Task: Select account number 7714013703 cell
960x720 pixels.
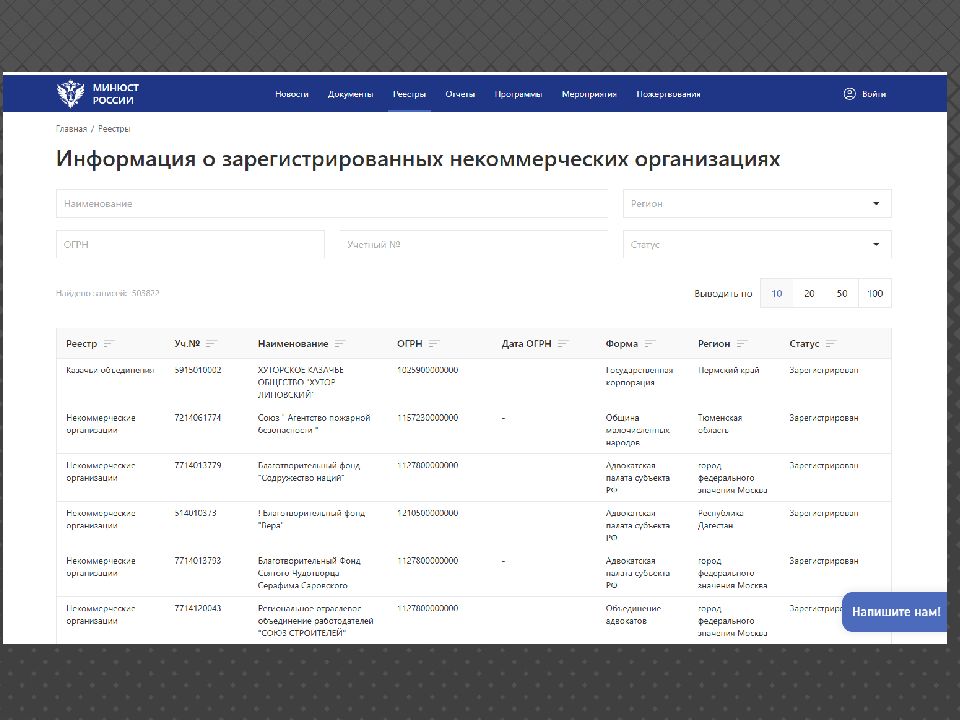Action: point(198,561)
